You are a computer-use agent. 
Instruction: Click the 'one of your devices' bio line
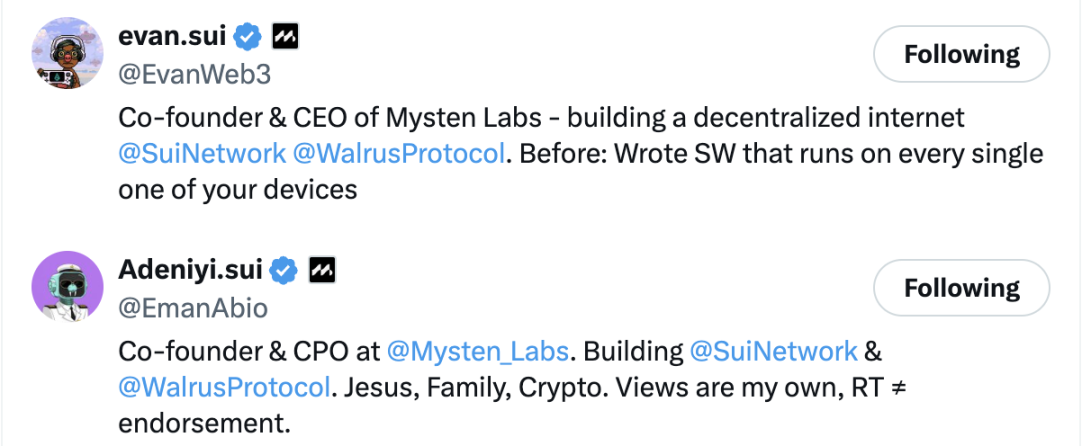click(237, 189)
